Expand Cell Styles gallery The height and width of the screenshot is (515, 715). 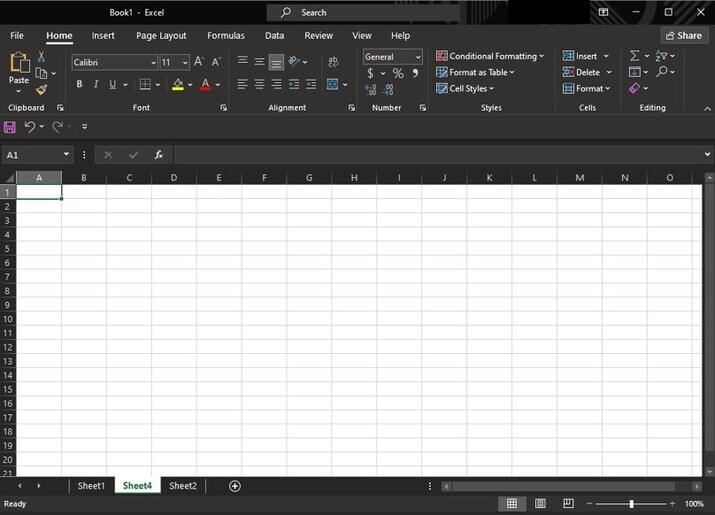pos(465,88)
